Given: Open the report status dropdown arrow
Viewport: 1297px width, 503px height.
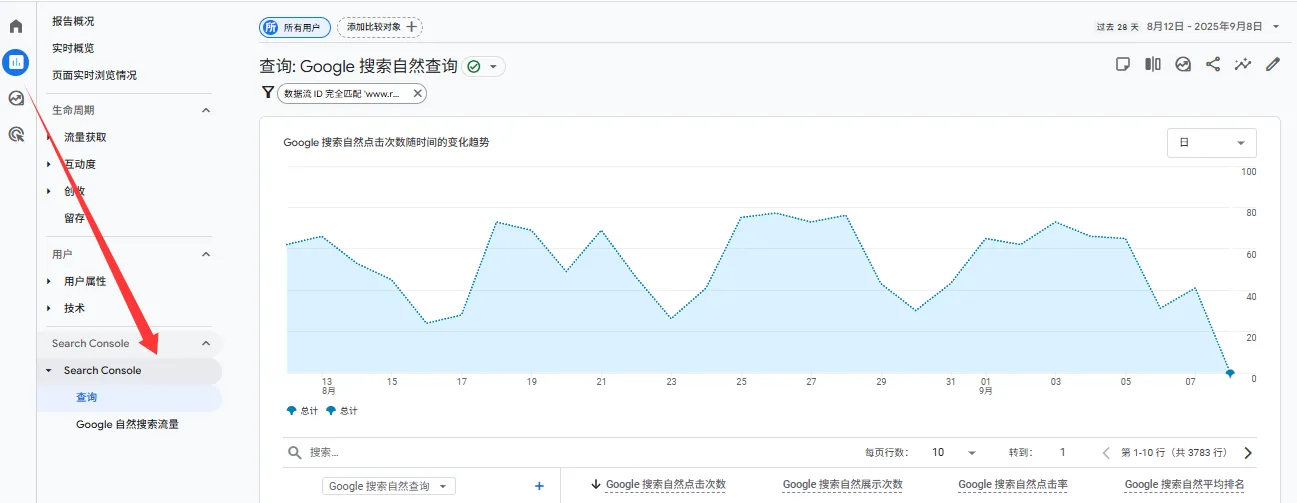Looking at the screenshot, I should pyautogui.click(x=493, y=66).
